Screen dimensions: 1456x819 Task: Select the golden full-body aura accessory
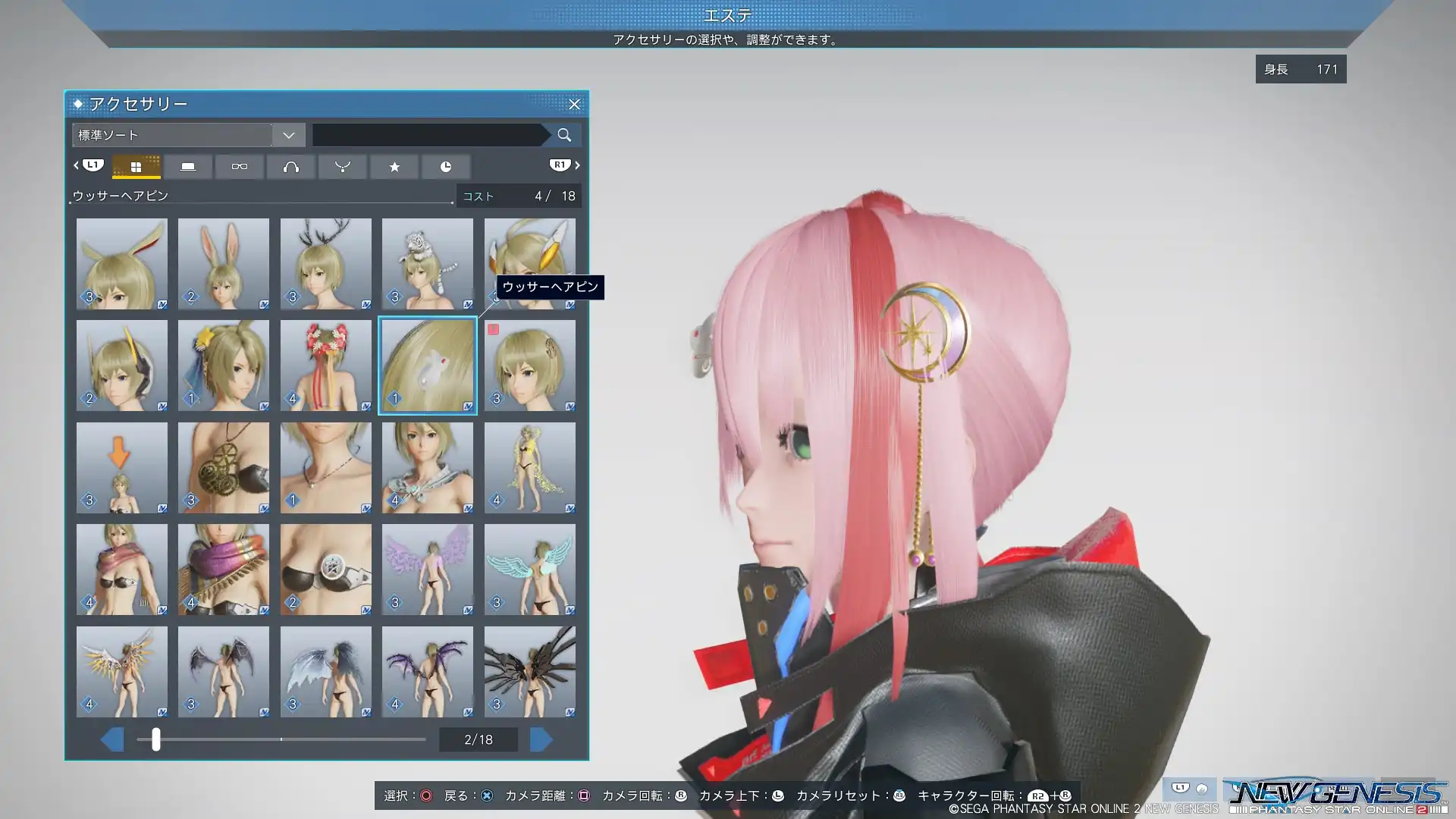[530, 468]
